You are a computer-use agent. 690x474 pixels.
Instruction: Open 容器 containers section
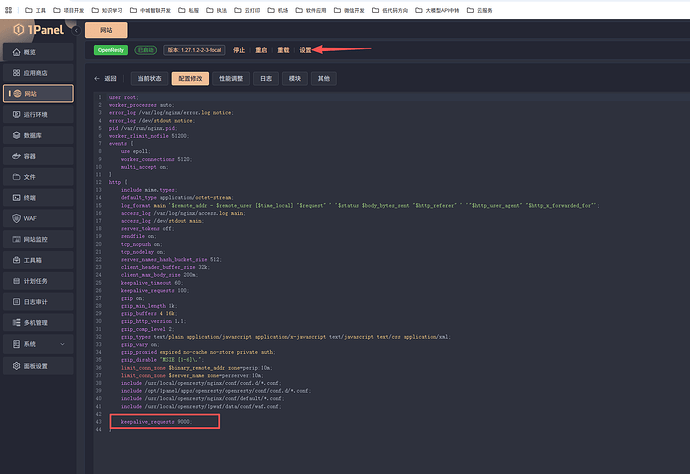30,156
